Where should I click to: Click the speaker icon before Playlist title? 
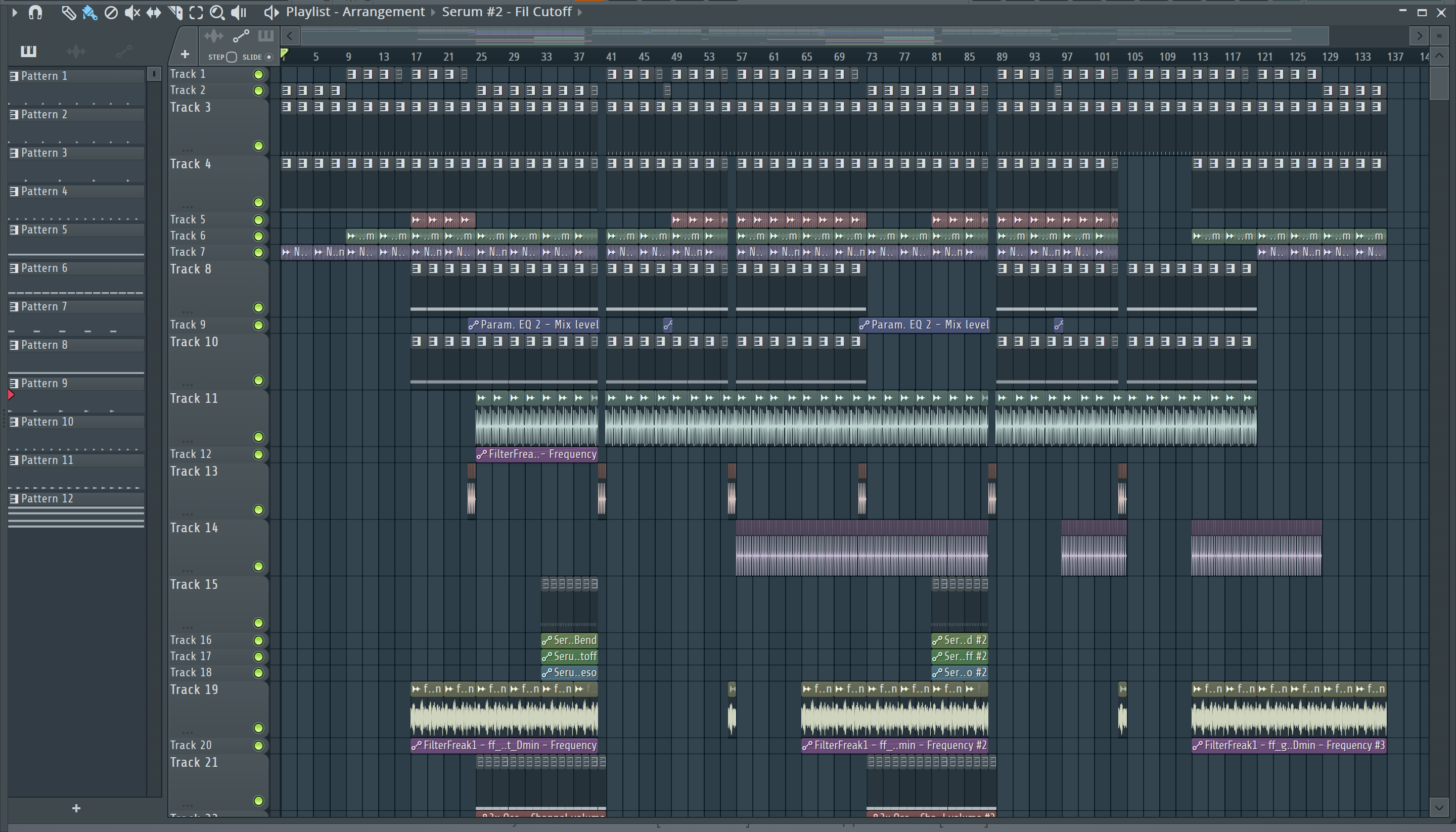coord(271,12)
